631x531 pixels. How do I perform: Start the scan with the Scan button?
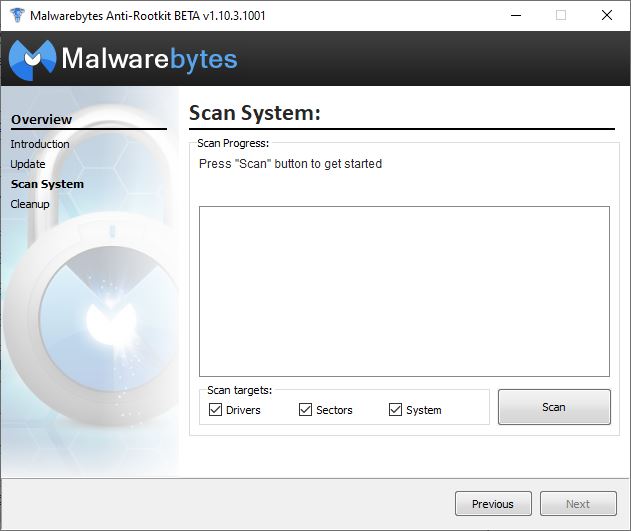(554, 407)
